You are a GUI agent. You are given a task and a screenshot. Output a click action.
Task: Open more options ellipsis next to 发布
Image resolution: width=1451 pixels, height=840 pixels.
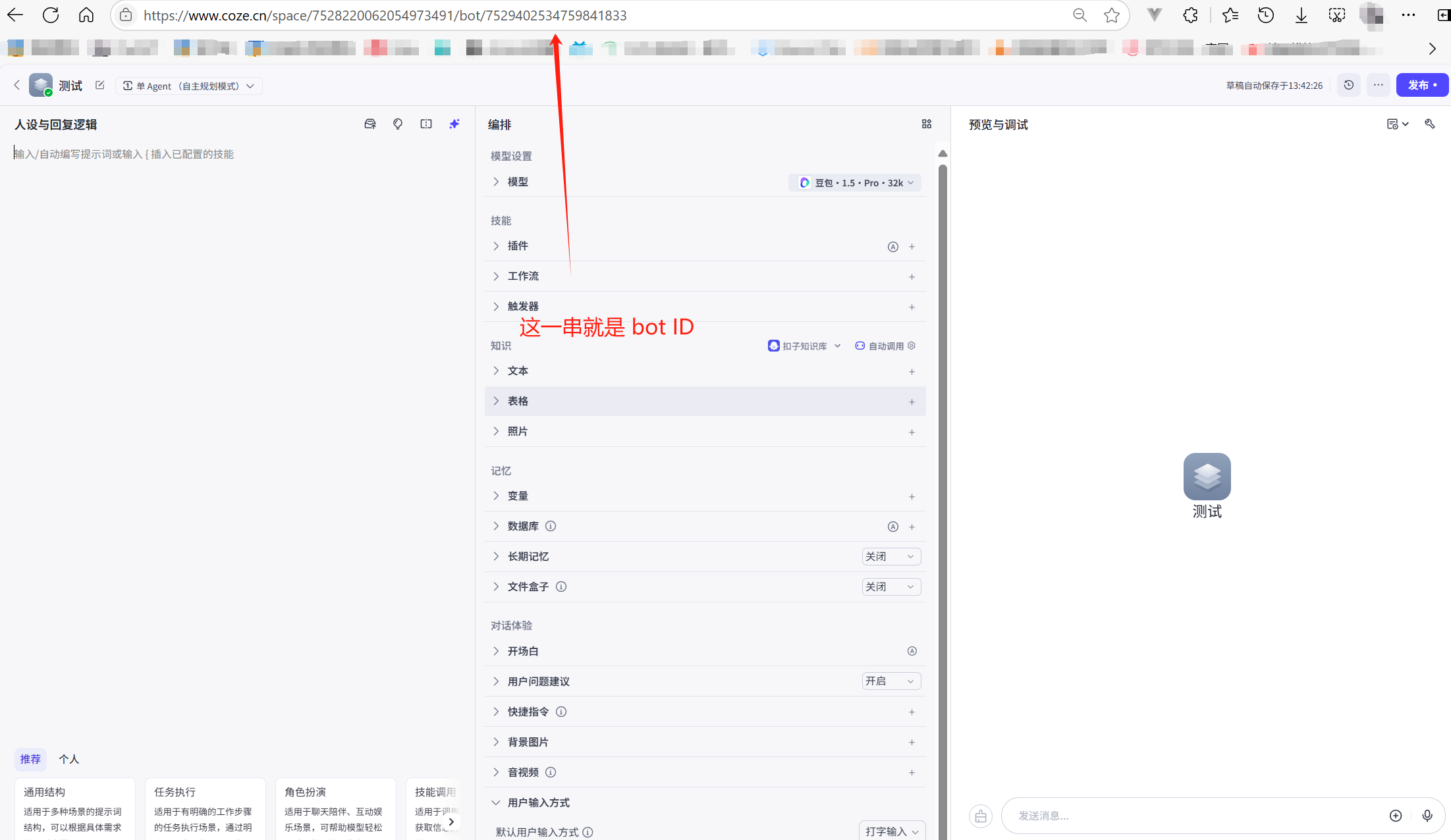tap(1378, 85)
